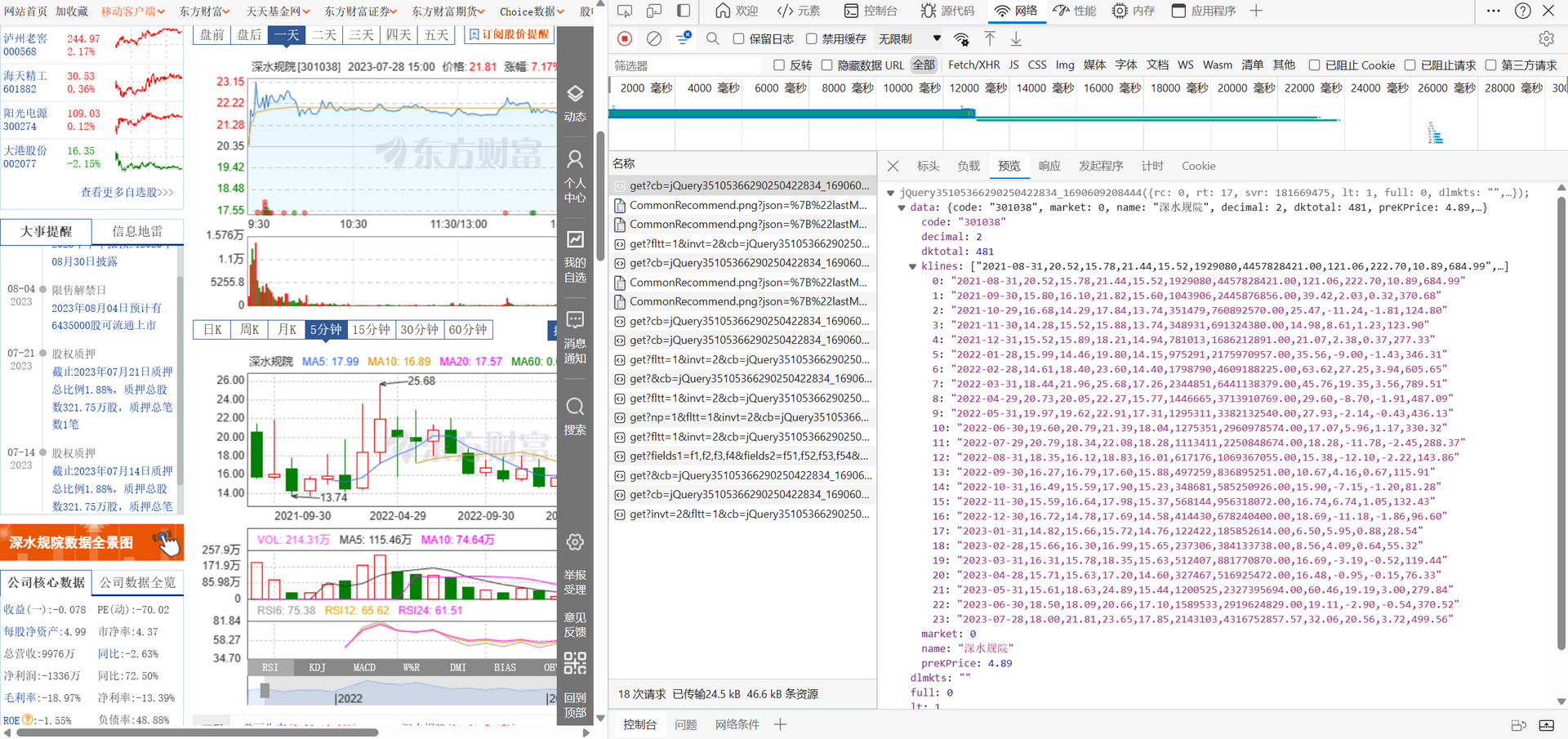The height and width of the screenshot is (739, 1568).
Task: Open DevTools help question mark icon
Action: point(1523,11)
